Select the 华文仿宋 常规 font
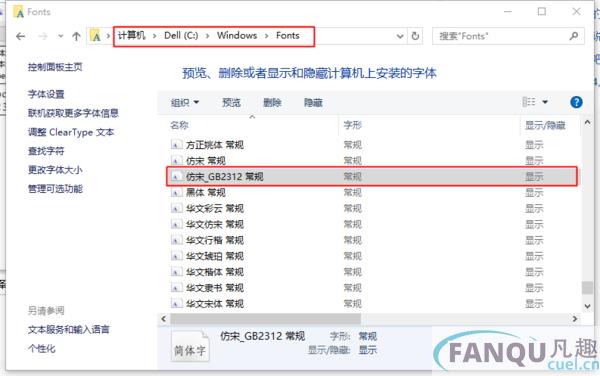The image size is (600, 376). [x=215, y=224]
